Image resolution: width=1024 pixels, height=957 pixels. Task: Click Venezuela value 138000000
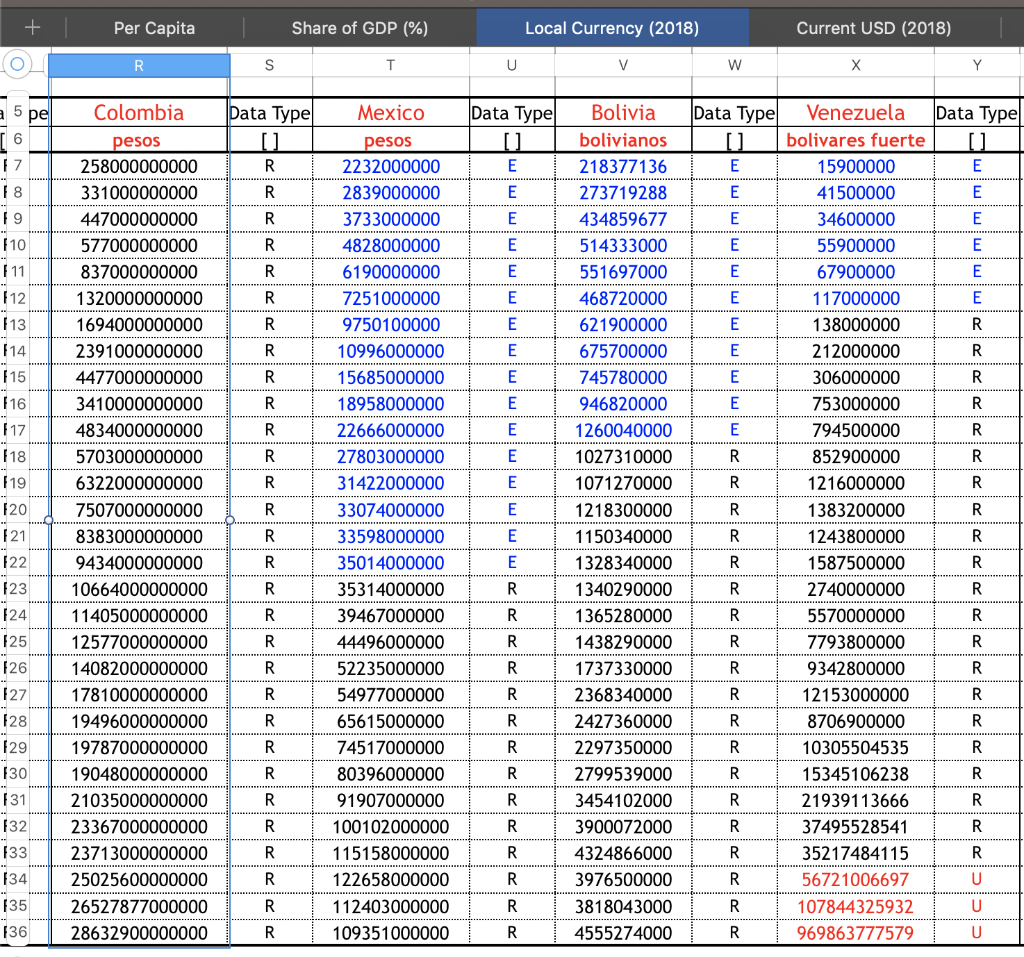(x=856, y=325)
